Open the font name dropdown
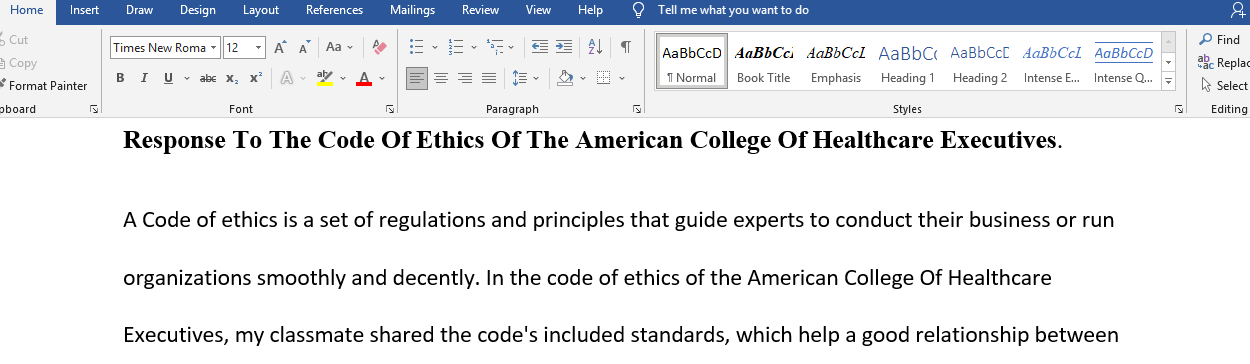Image resolution: width=1250 pixels, height=364 pixels. tap(213, 47)
